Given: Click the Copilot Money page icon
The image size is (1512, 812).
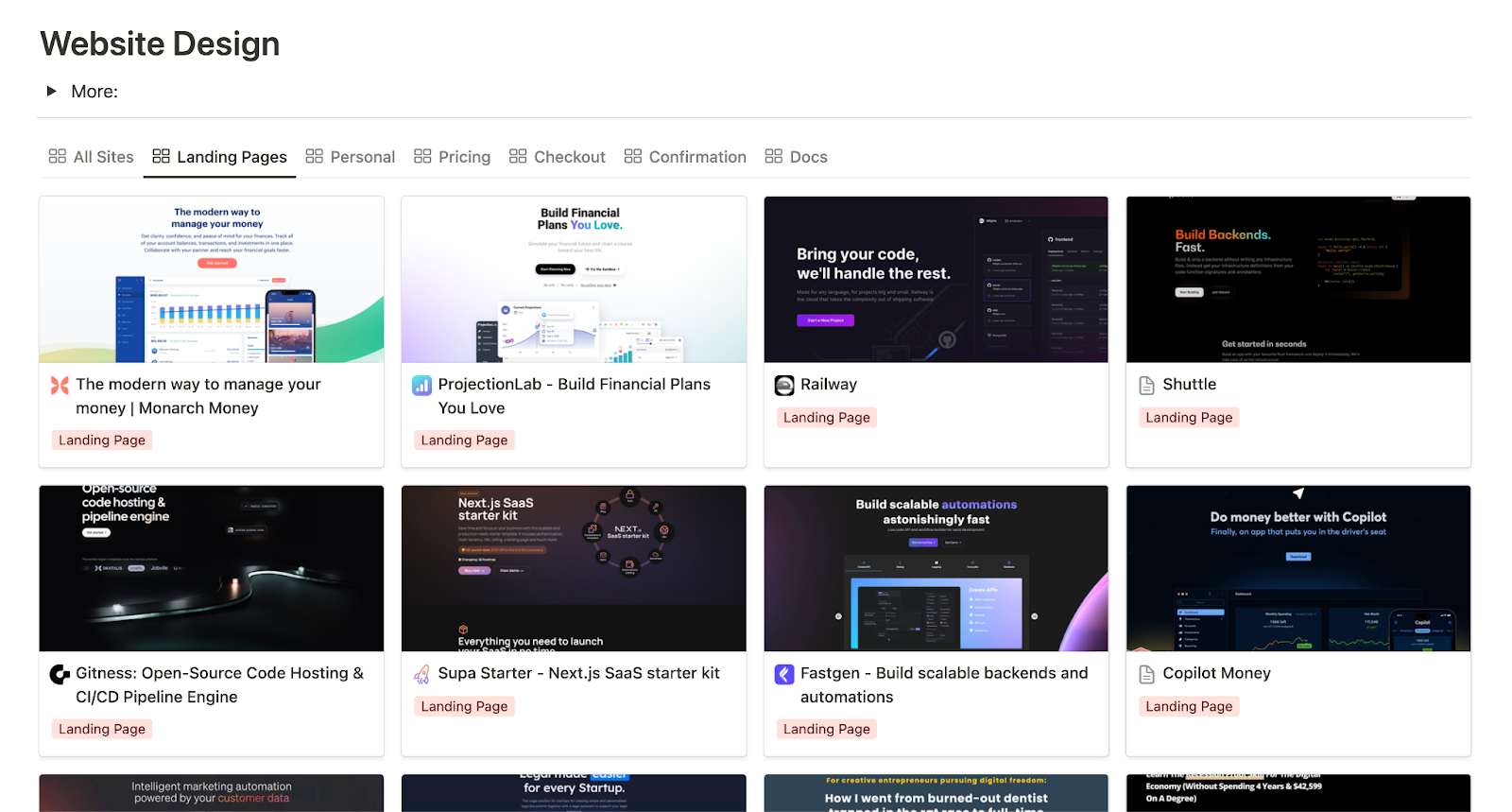Looking at the screenshot, I should (x=1147, y=674).
